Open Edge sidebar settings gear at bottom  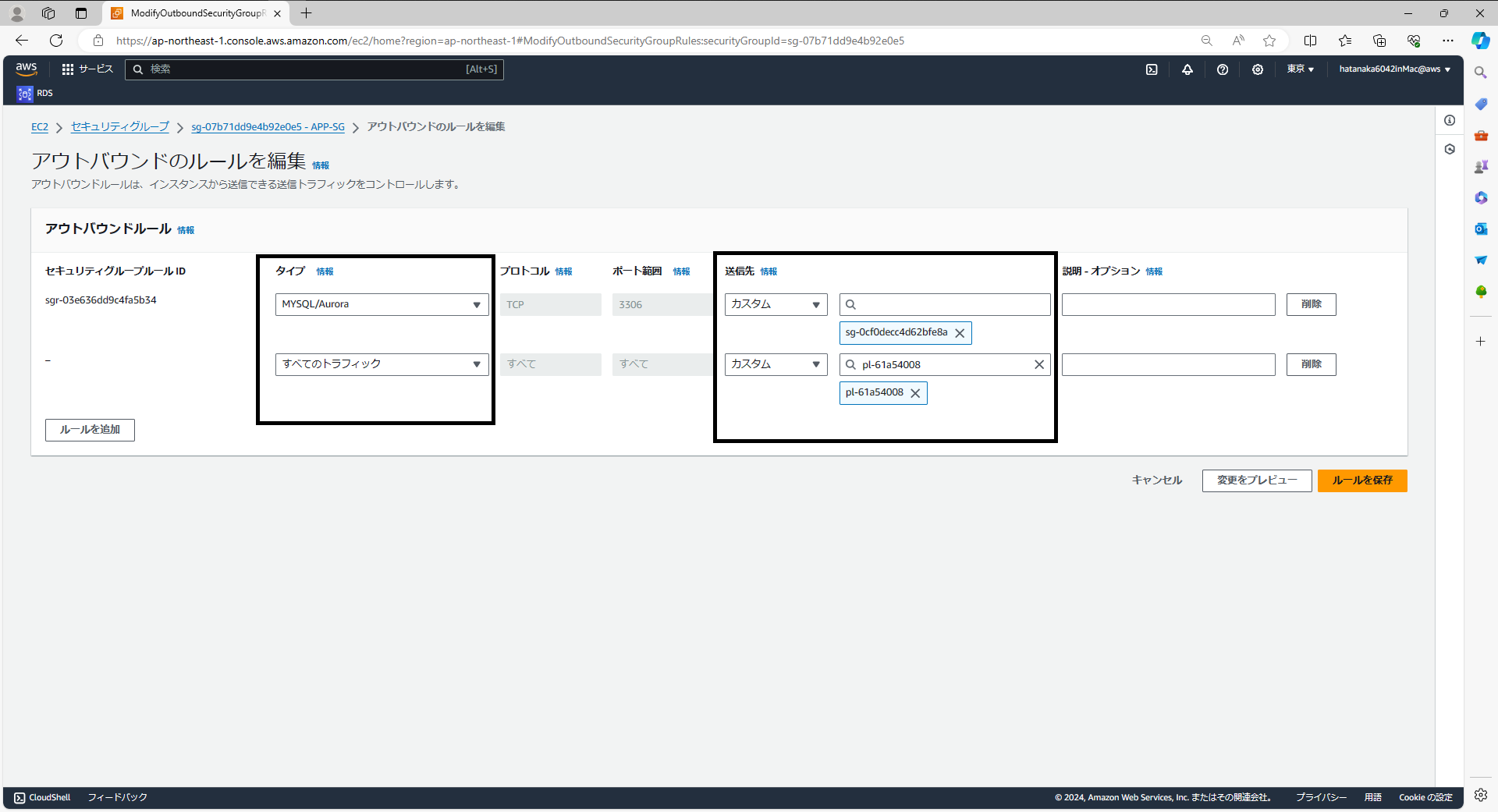1481,795
